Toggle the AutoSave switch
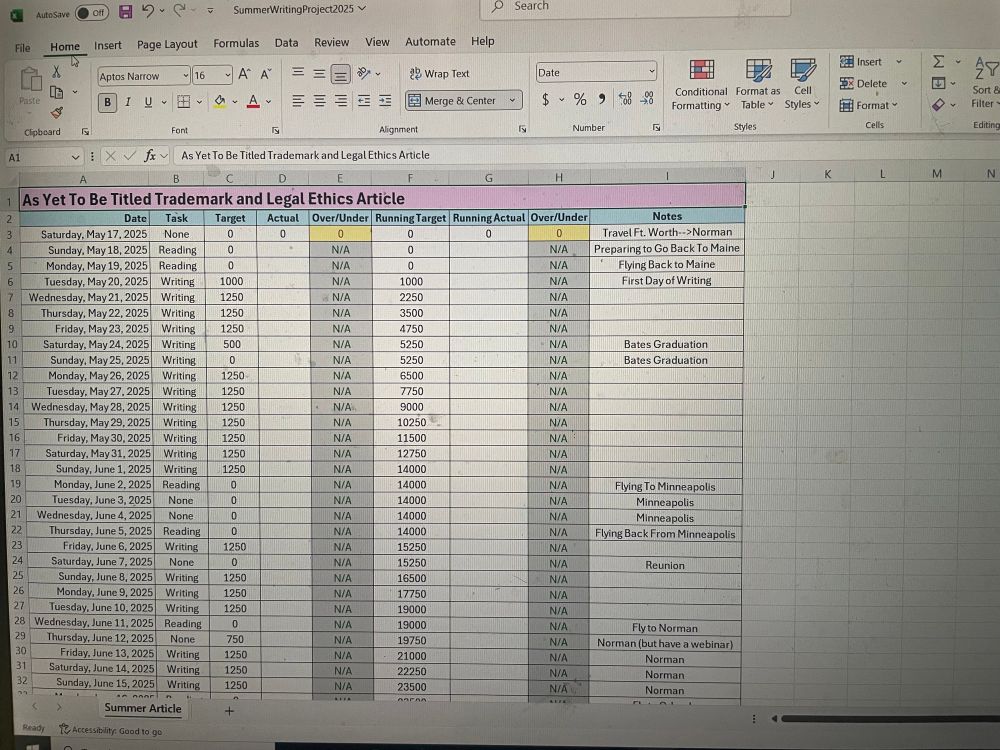This screenshot has height=750, width=1000. pyautogui.click(x=92, y=13)
